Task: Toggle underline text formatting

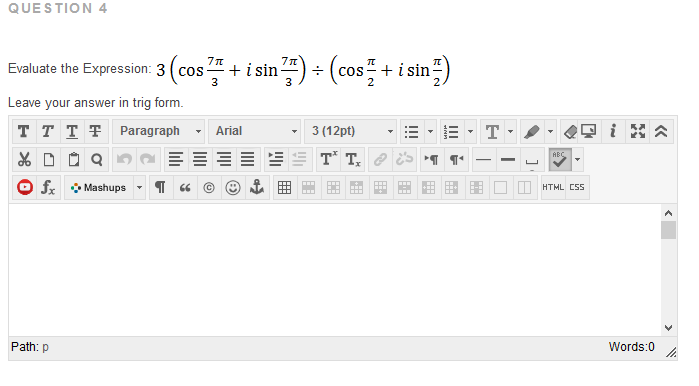Action: pyautogui.click(x=72, y=131)
